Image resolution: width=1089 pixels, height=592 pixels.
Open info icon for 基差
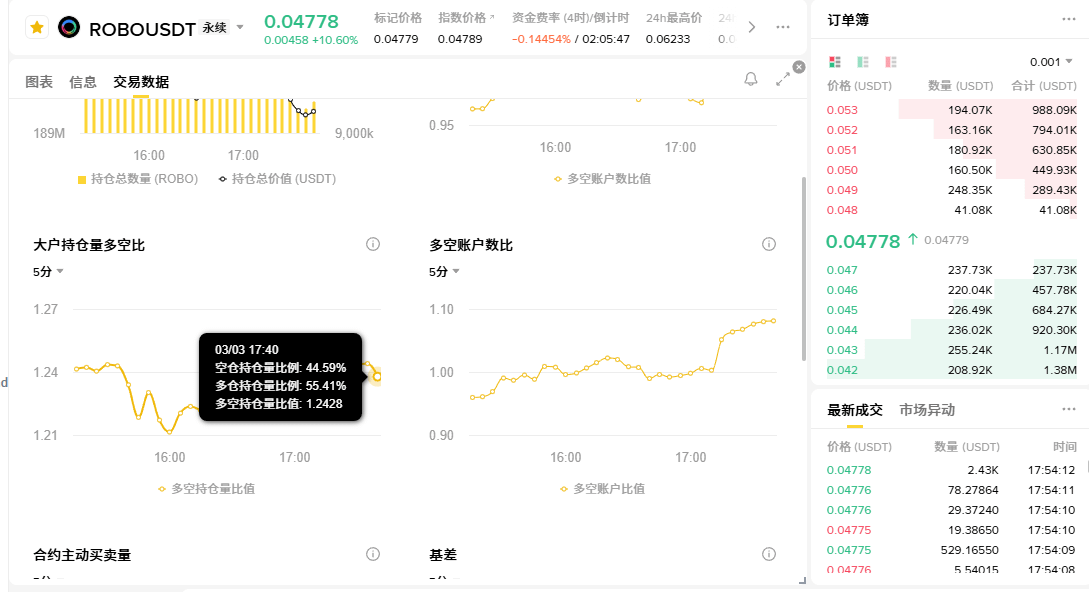click(769, 554)
